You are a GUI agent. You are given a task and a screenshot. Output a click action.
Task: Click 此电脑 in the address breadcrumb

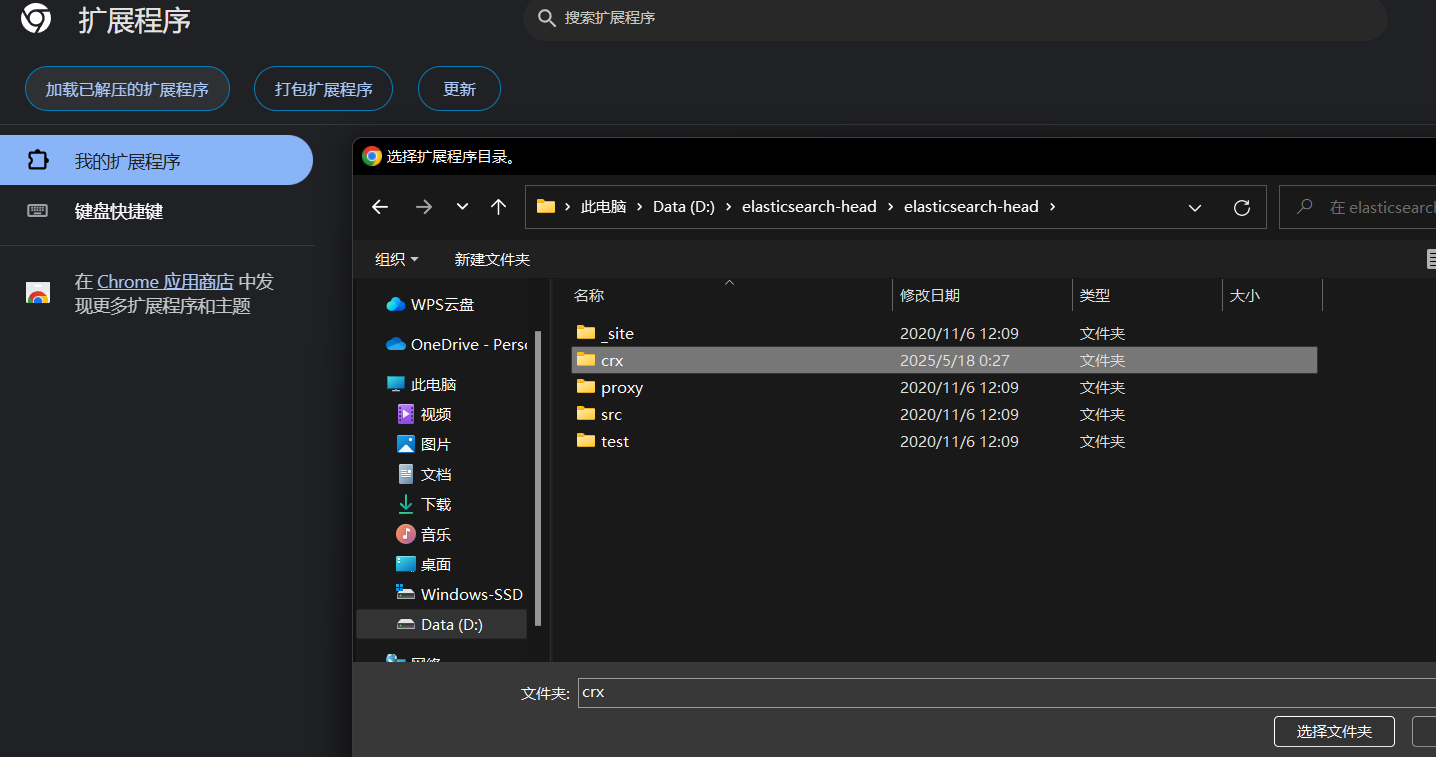603,207
